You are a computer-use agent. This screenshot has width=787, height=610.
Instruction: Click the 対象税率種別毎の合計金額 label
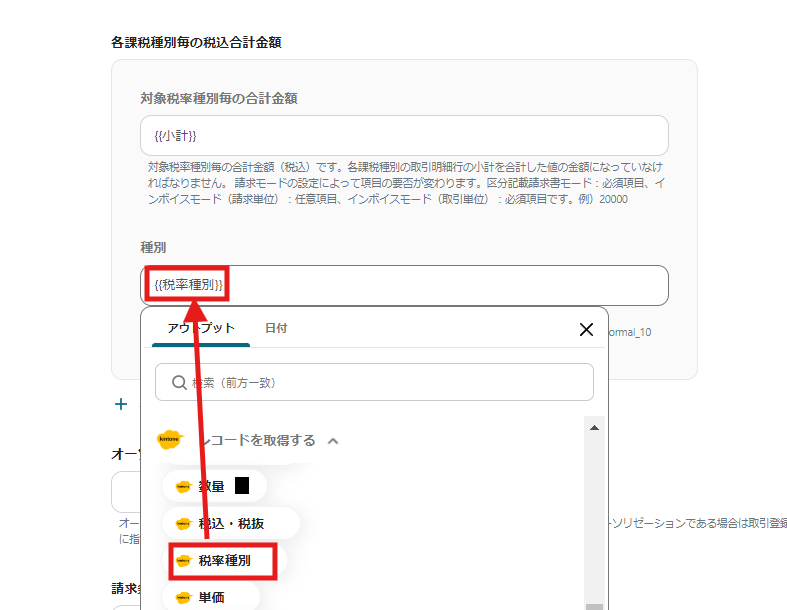coord(219,98)
